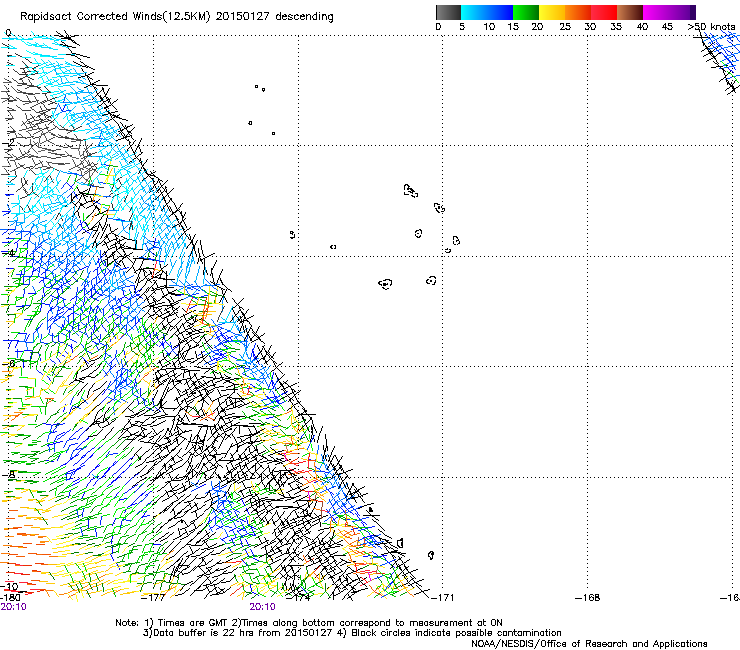Select the '25' tick label under the color bar

[565, 26]
